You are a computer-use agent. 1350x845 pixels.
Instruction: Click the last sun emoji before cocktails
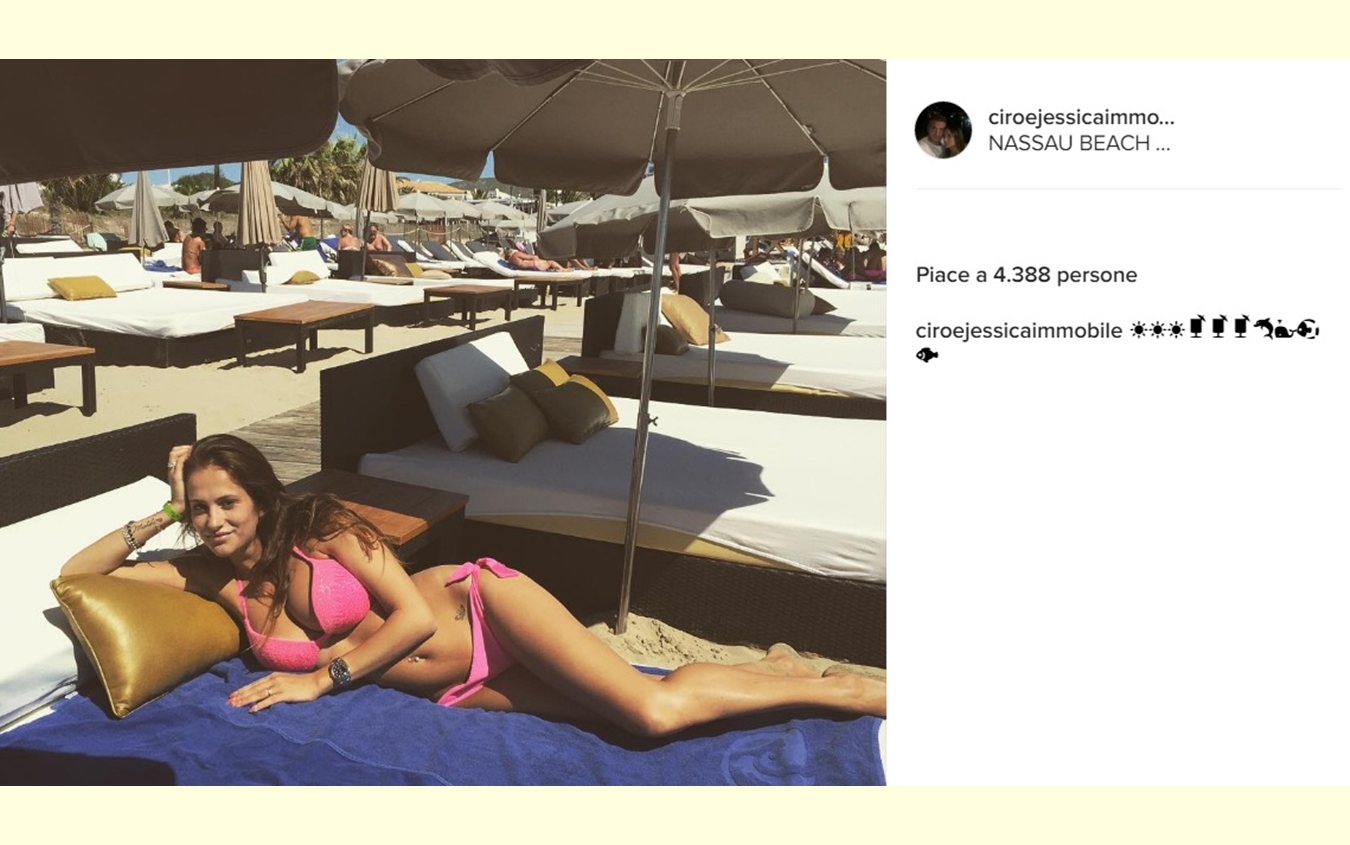pos(1177,330)
